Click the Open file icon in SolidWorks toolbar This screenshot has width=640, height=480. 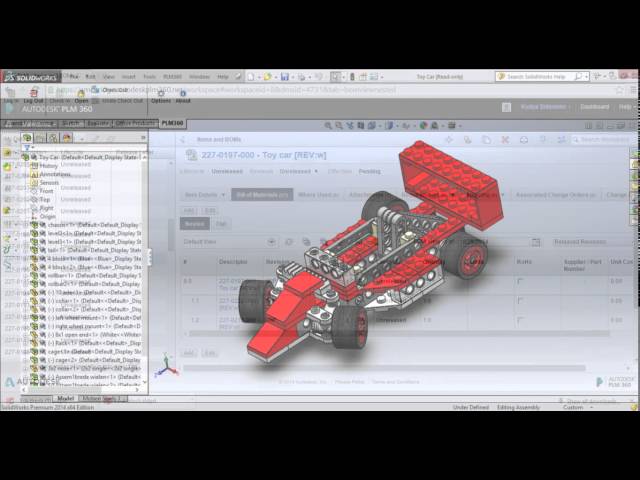pyautogui.click(x=267, y=76)
